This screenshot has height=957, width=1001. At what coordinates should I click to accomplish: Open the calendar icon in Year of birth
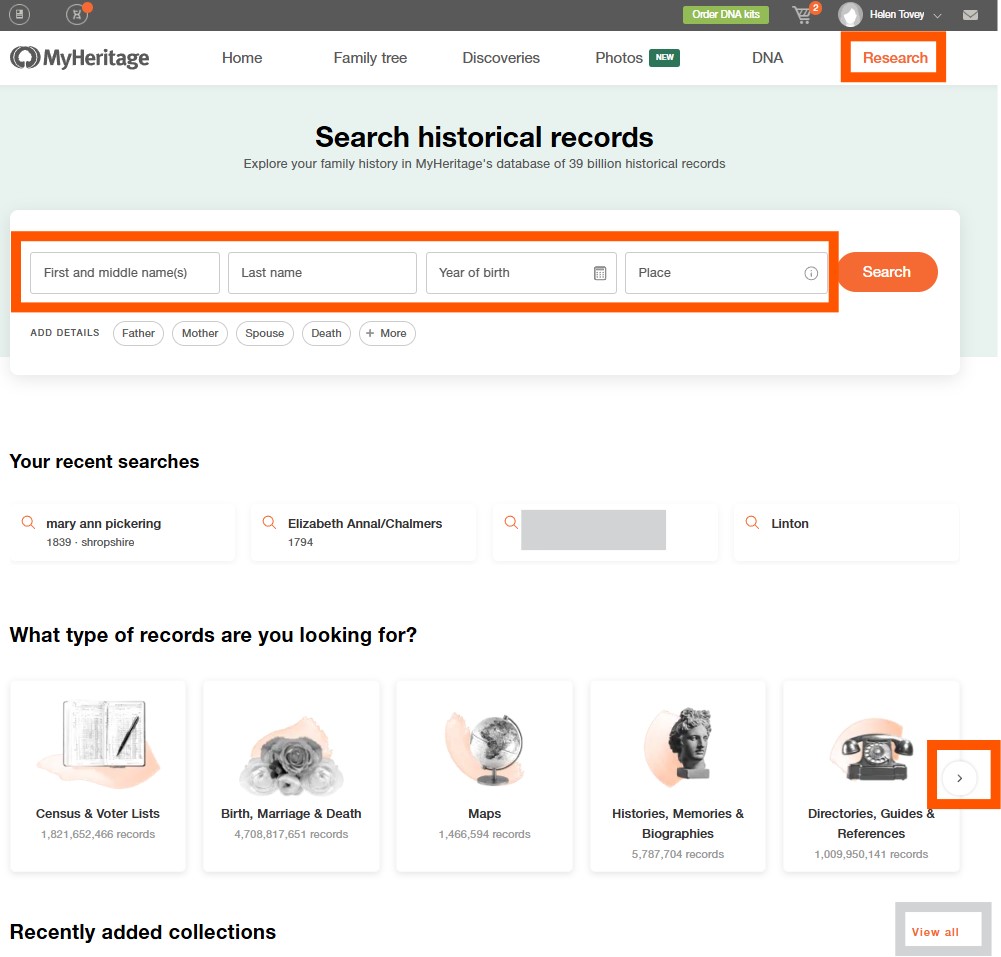(600, 273)
